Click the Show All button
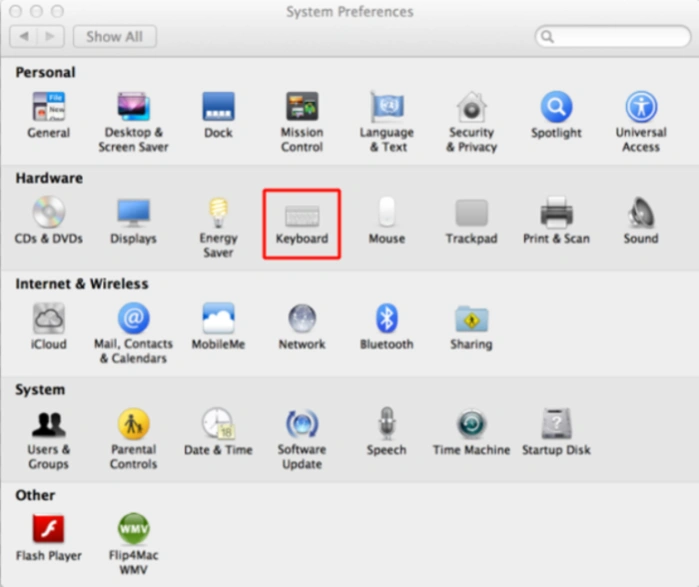 point(115,37)
